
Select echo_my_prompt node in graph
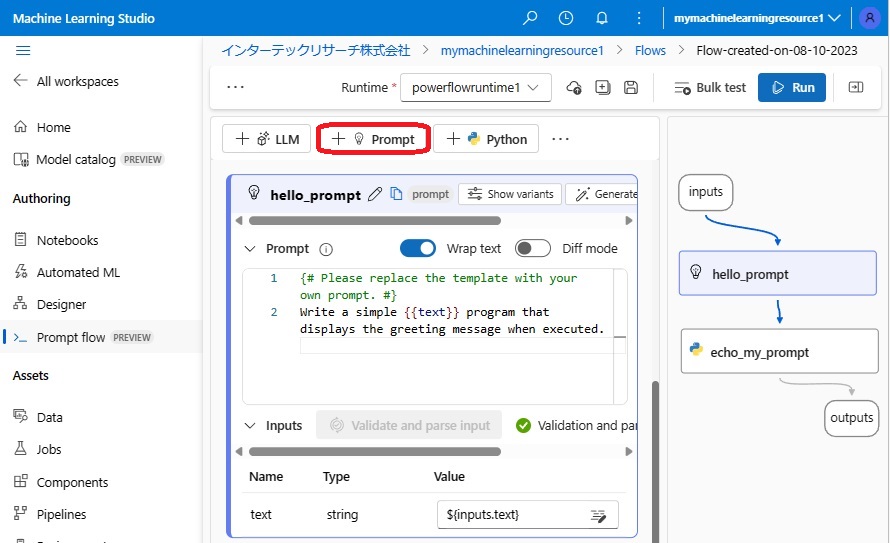click(779, 352)
